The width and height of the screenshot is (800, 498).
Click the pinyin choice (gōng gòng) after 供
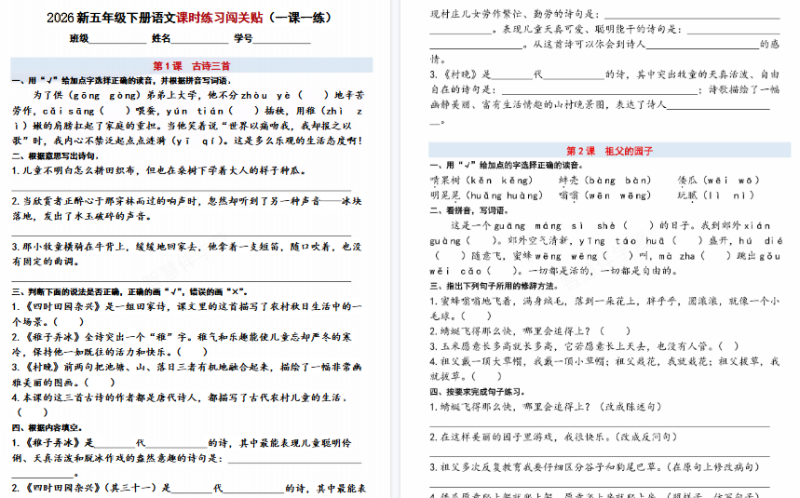pyautogui.click(x=104, y=95)
